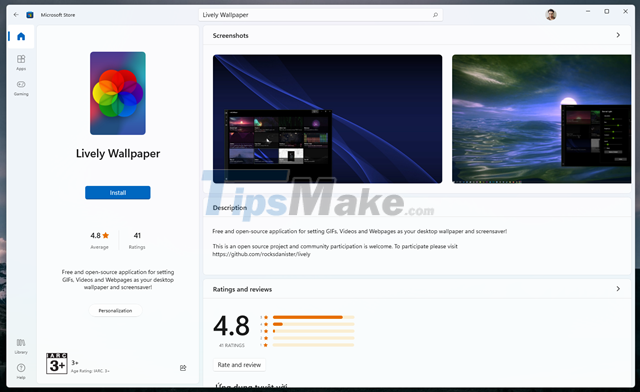Image resolution: width=640 pixels, height=392 pixels.
Task: Click the Ratings and reviews heading
Action: coord(242,289)
